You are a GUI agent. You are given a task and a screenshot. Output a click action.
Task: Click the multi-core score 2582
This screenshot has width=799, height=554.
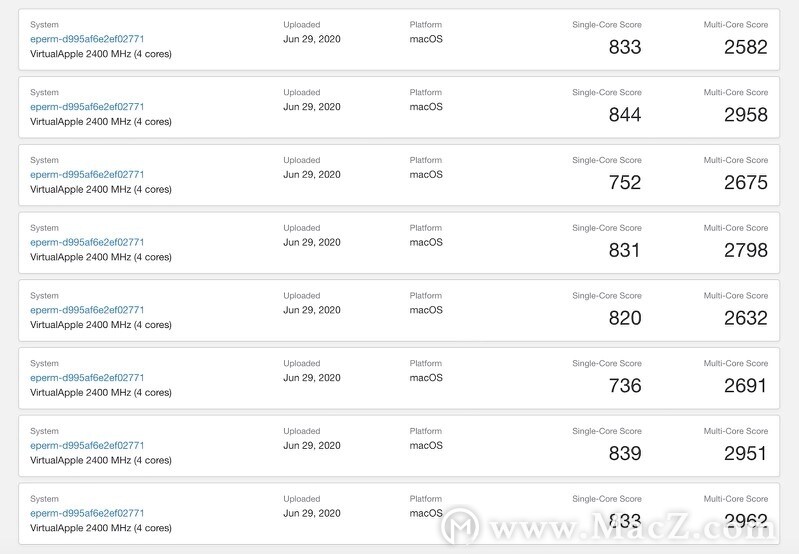point(745,47)
